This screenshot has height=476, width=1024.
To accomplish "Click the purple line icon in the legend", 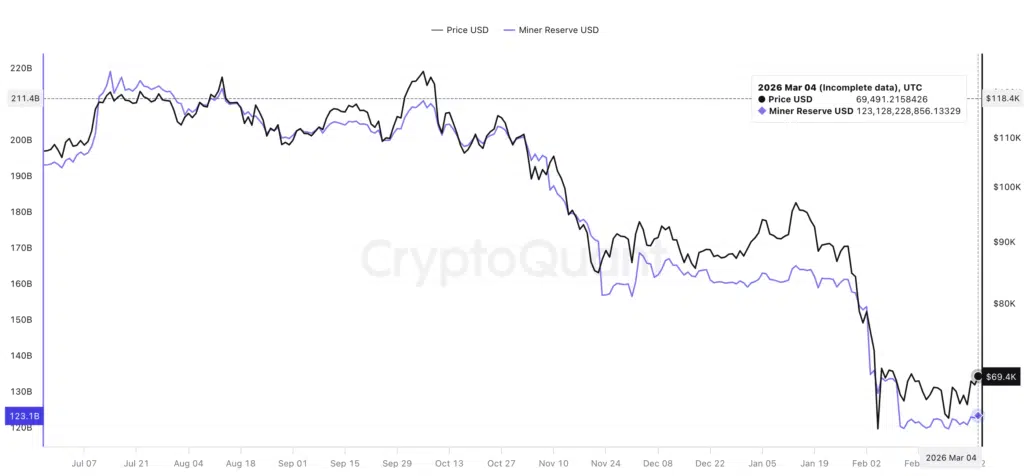I will click(x=510, y=30).
